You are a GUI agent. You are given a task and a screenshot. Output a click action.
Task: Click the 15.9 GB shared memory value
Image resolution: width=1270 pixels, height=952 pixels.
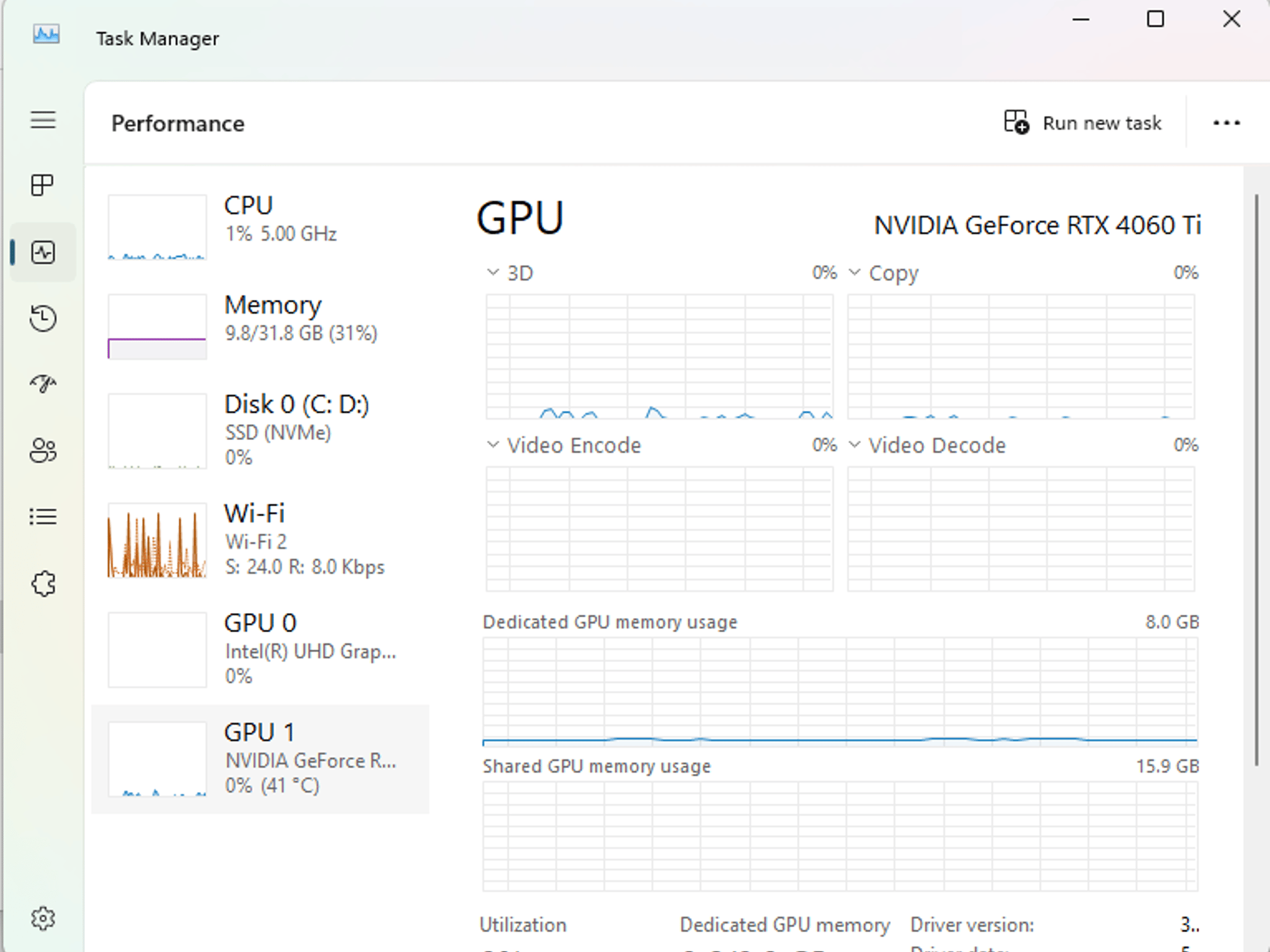click(x=1167, y=766)
